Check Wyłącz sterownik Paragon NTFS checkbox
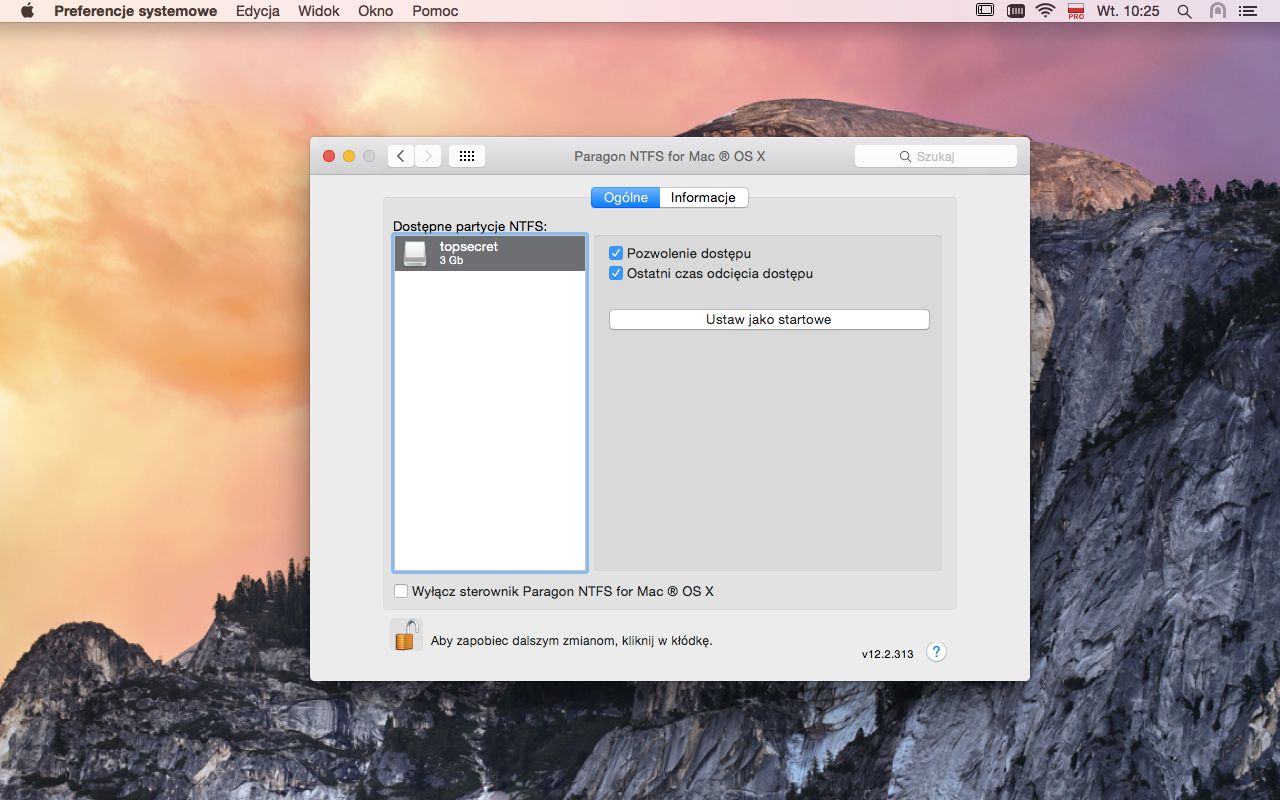The height and width of the screenshot is (800, 1280). tap(401, 591)
